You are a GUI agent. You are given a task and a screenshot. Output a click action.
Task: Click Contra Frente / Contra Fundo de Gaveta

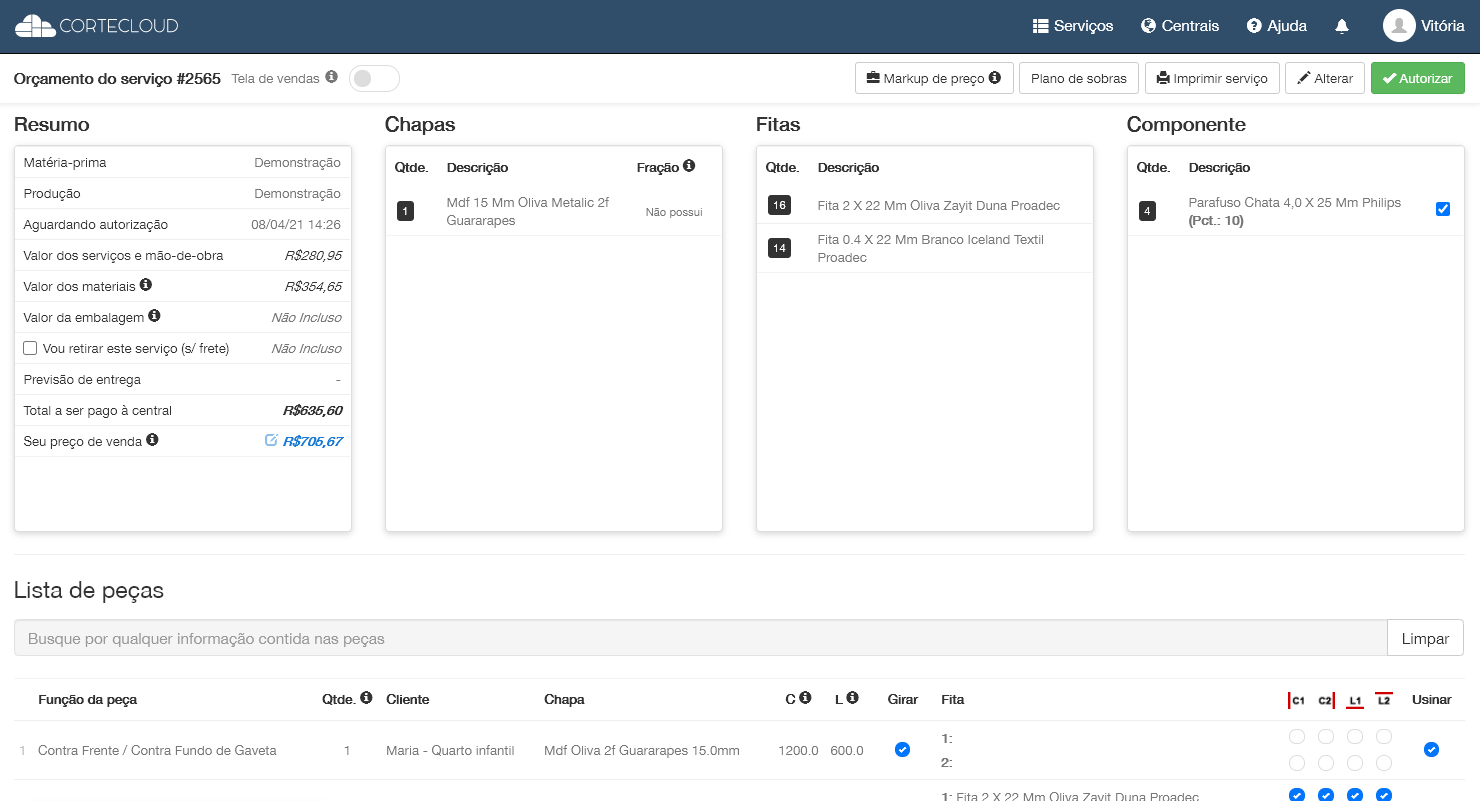(x=157, y=750)
